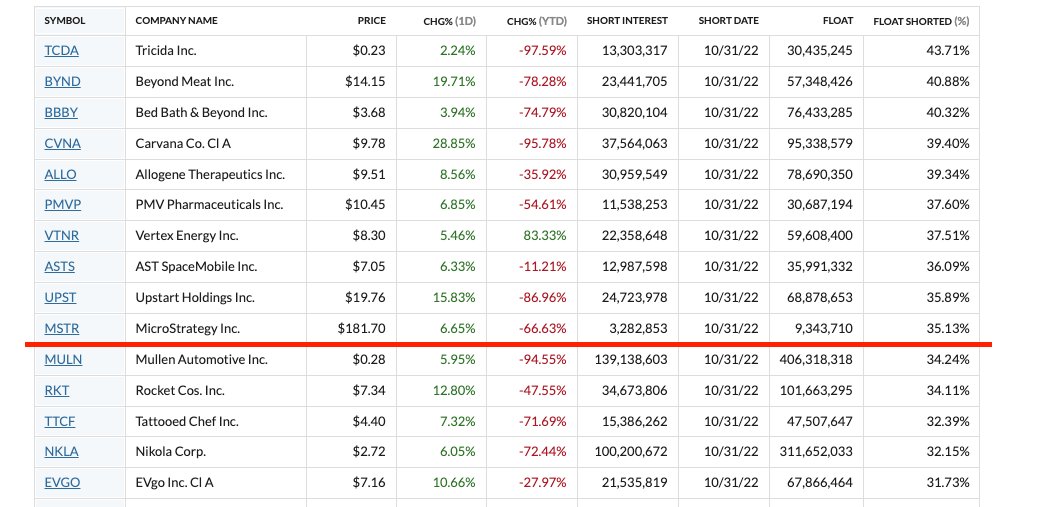Click the 311,652,033 Nikola float value
1043x507 pixels.
tap(816, 452)
